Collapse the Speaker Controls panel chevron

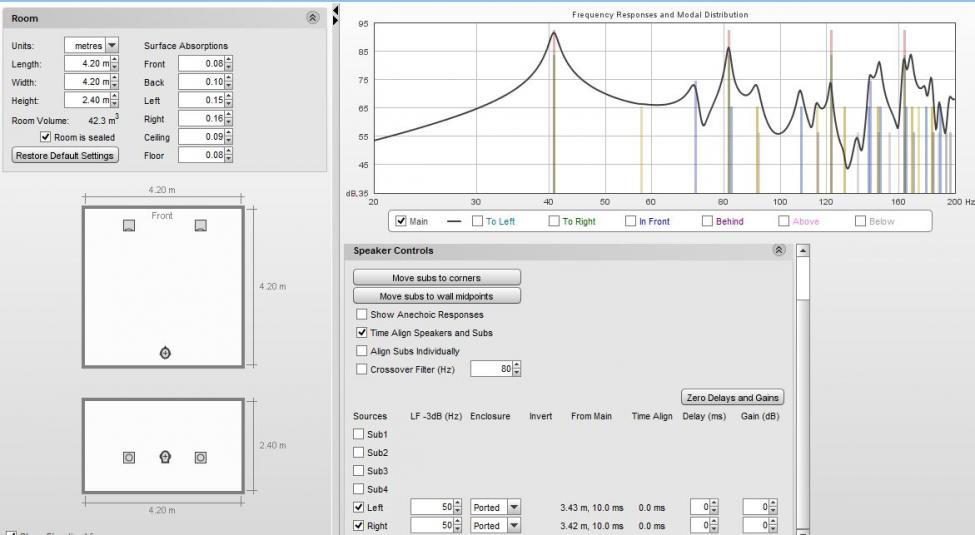[779, 250]
